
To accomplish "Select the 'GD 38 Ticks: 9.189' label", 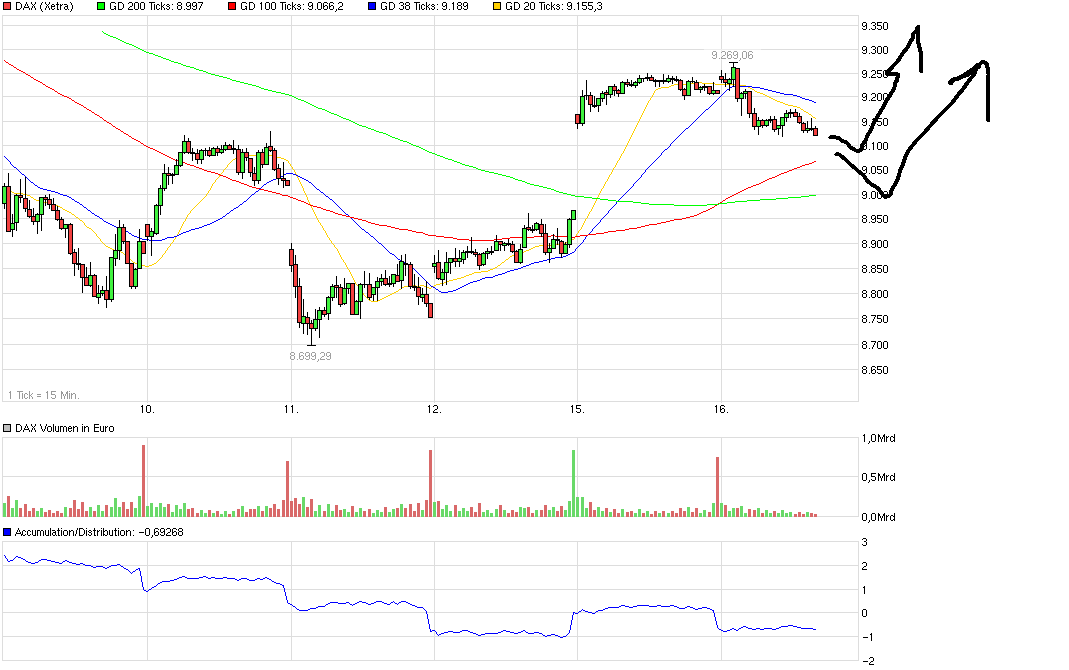I will (x=424, y=6).
